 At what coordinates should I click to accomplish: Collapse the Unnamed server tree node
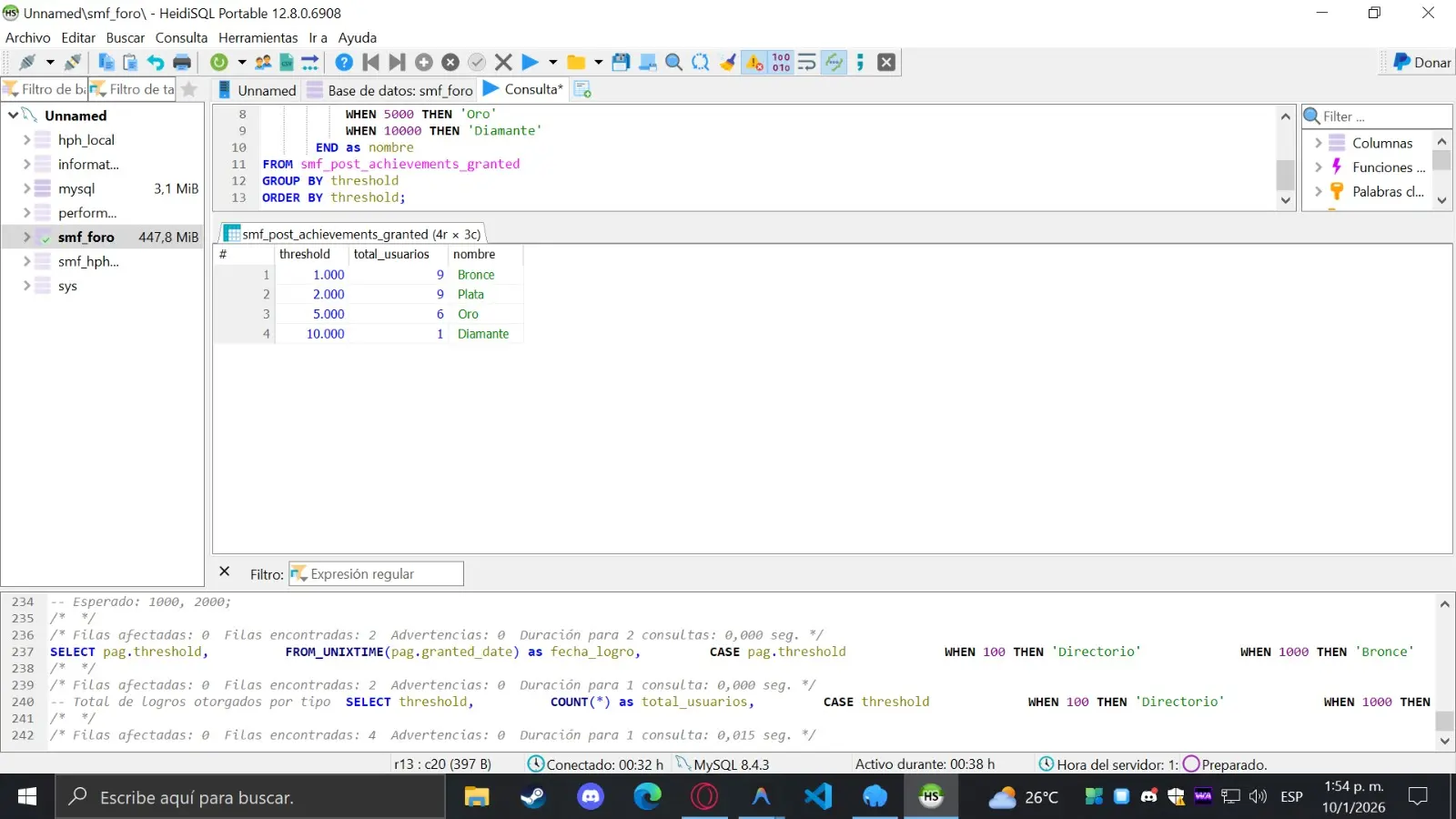tap(13, 116)
